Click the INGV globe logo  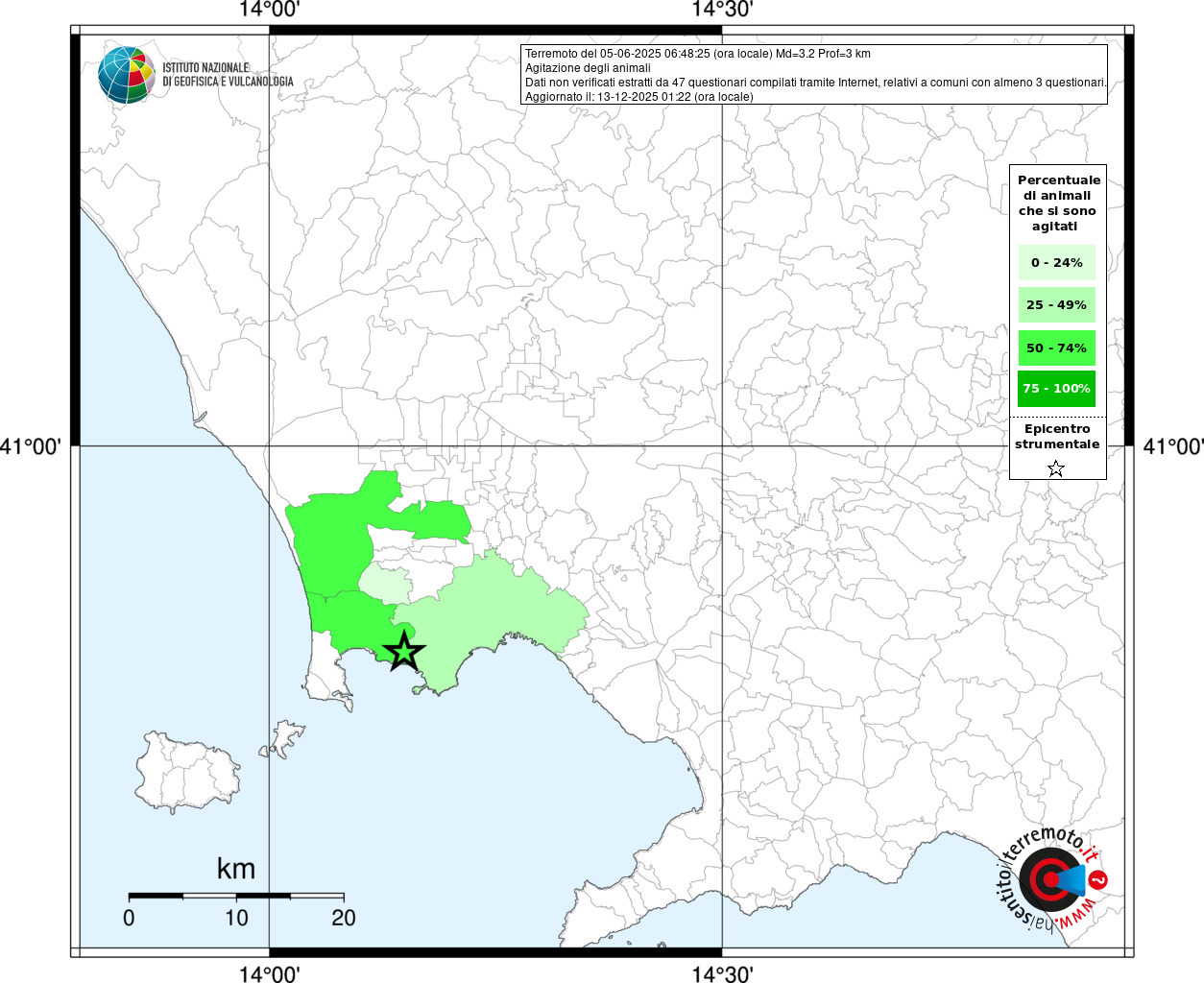pyautogui.click(x=127, y=75)
